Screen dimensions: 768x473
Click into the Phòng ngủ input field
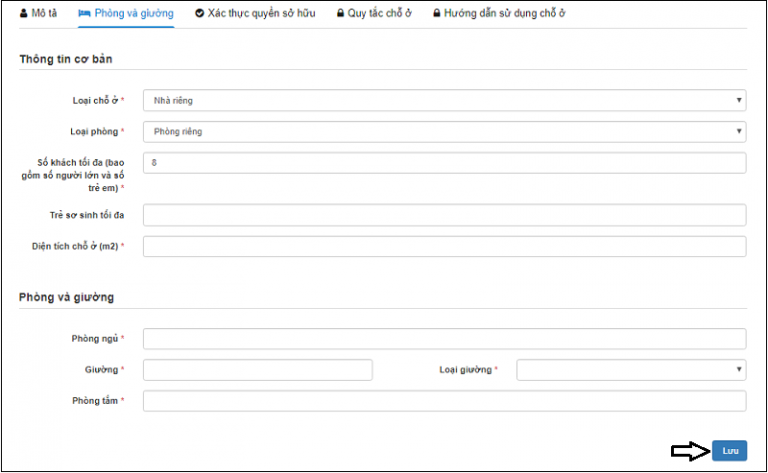(444, 339)
